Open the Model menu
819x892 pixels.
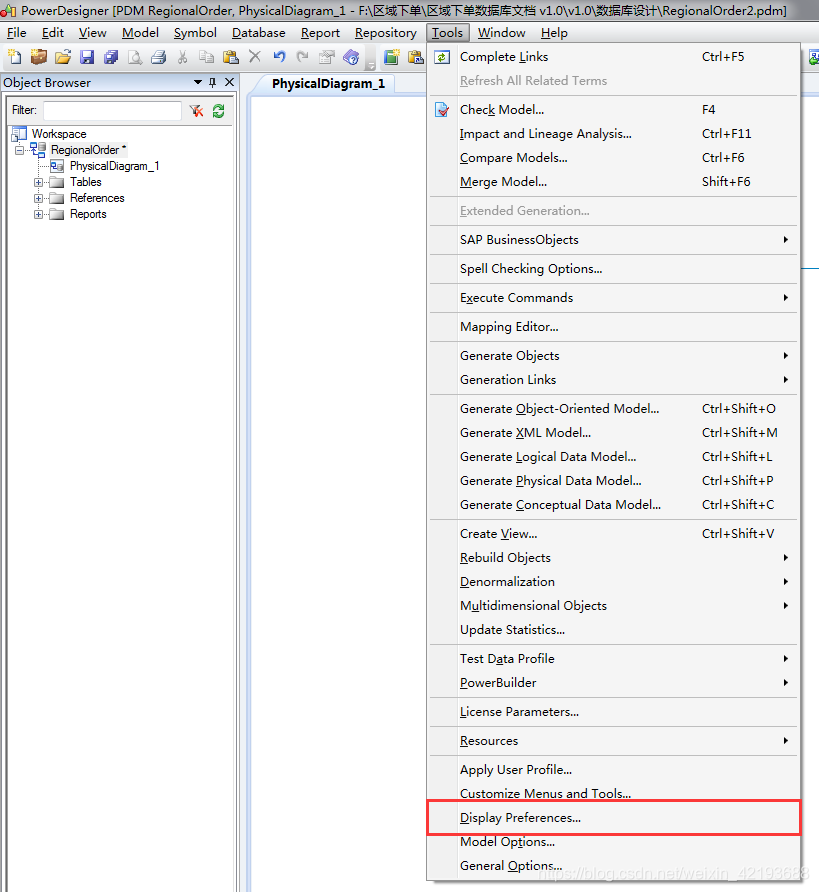[x=140, y=33]
